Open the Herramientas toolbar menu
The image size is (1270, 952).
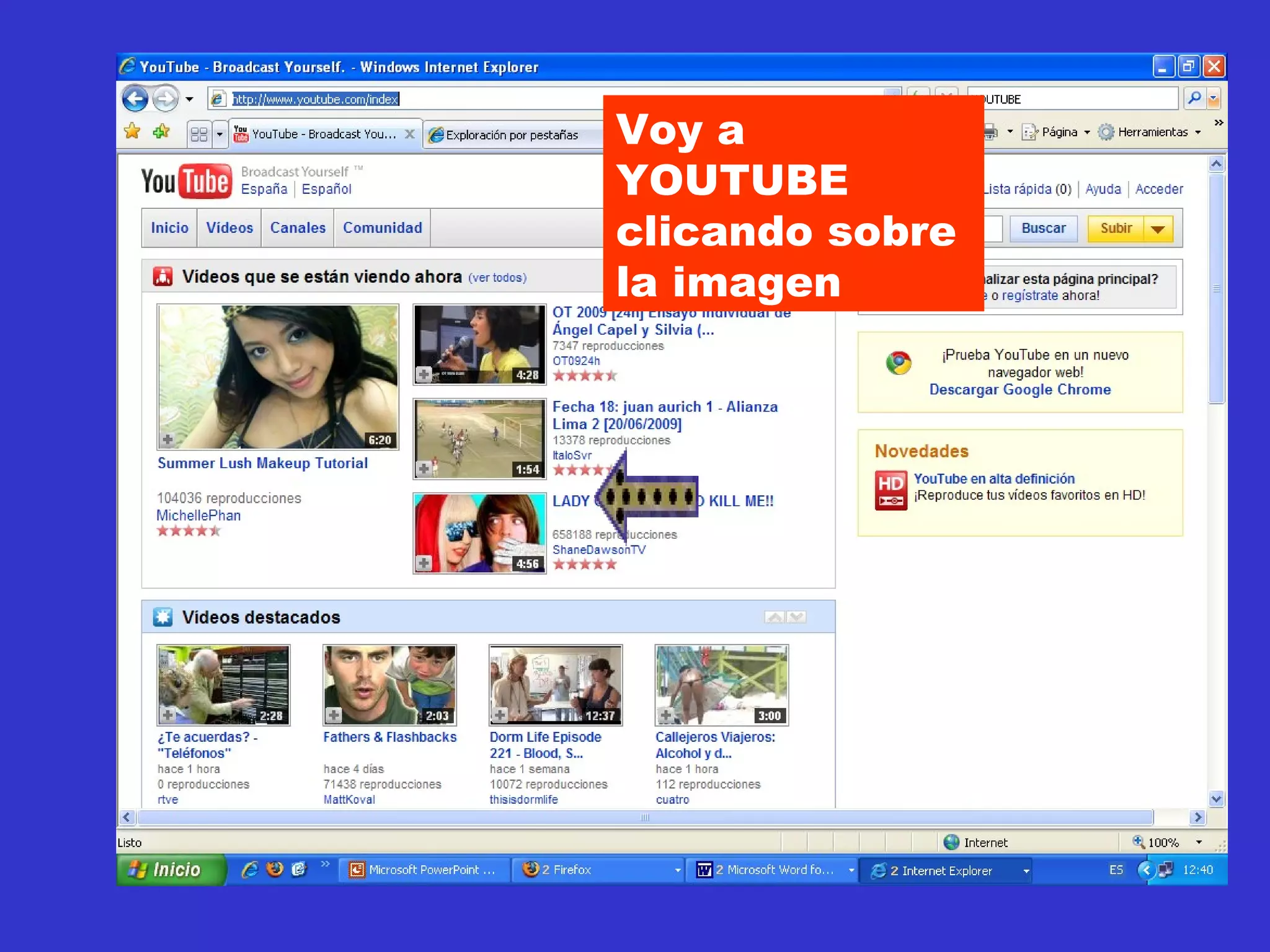[x=1150, y=132]
